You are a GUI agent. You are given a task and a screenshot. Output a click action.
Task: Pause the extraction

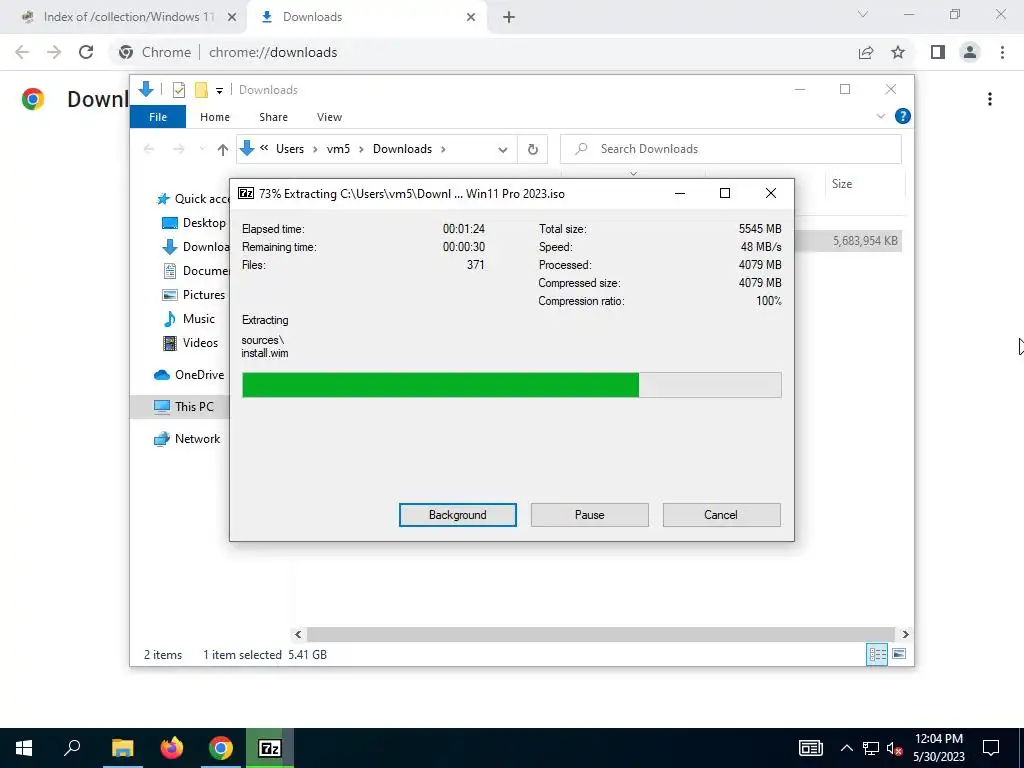coord(589,515)
